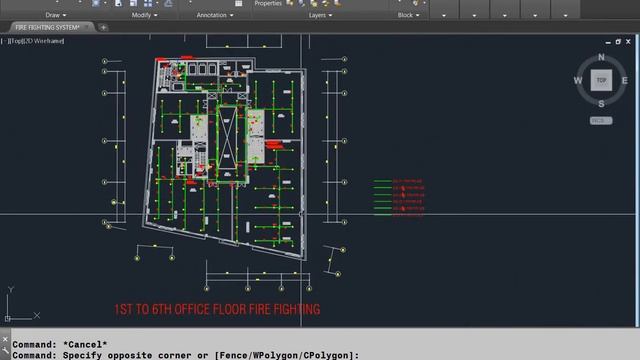Screen dimensions: 640x360
Task: Click the Array grid icon in the Modify panel
Action: (x=148, y=3)
